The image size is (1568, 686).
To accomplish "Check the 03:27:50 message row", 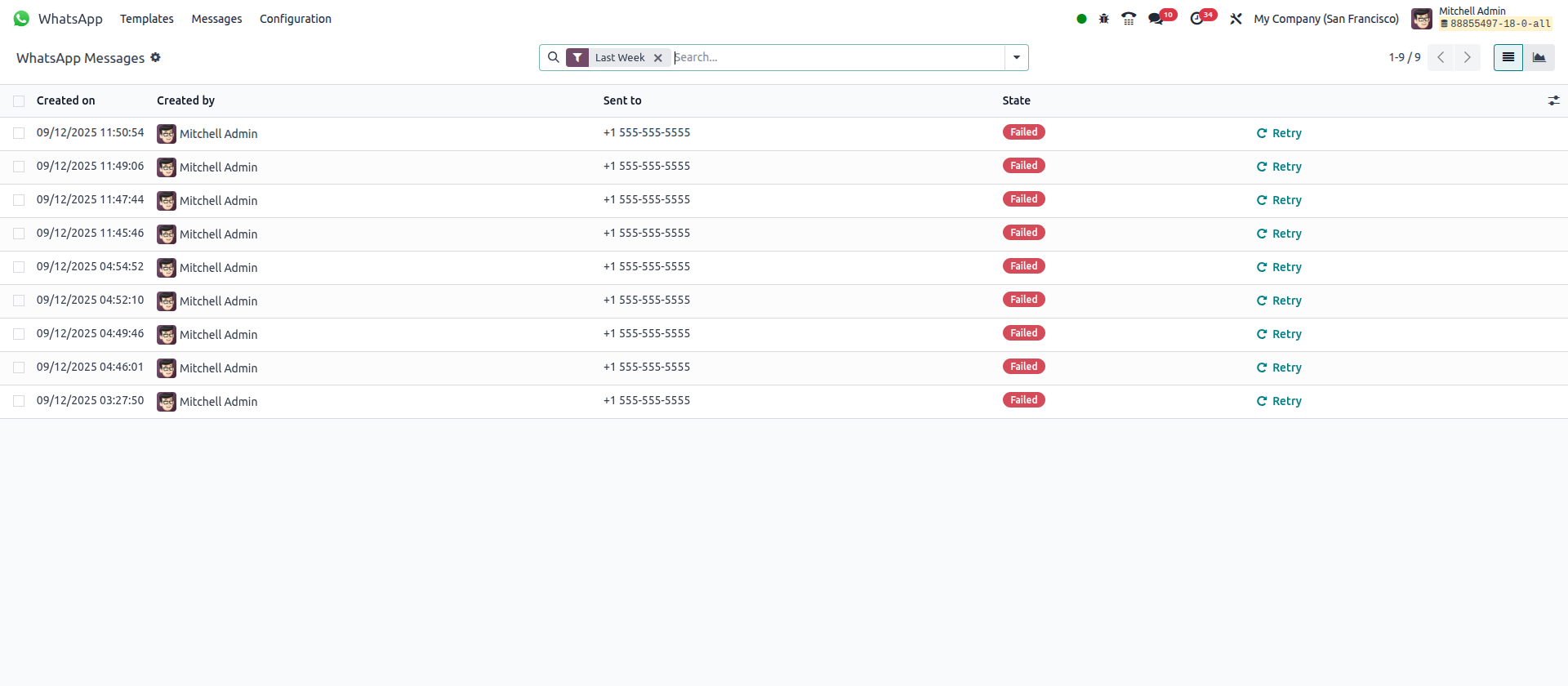I will tap(19, 401).
